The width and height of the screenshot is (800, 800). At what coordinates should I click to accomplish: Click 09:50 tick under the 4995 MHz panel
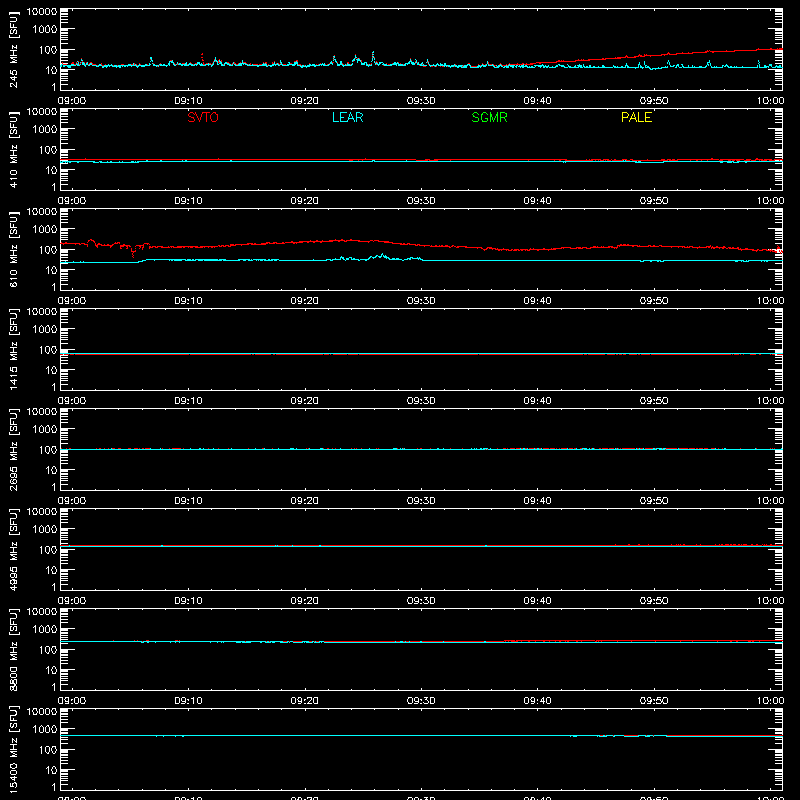654,601
